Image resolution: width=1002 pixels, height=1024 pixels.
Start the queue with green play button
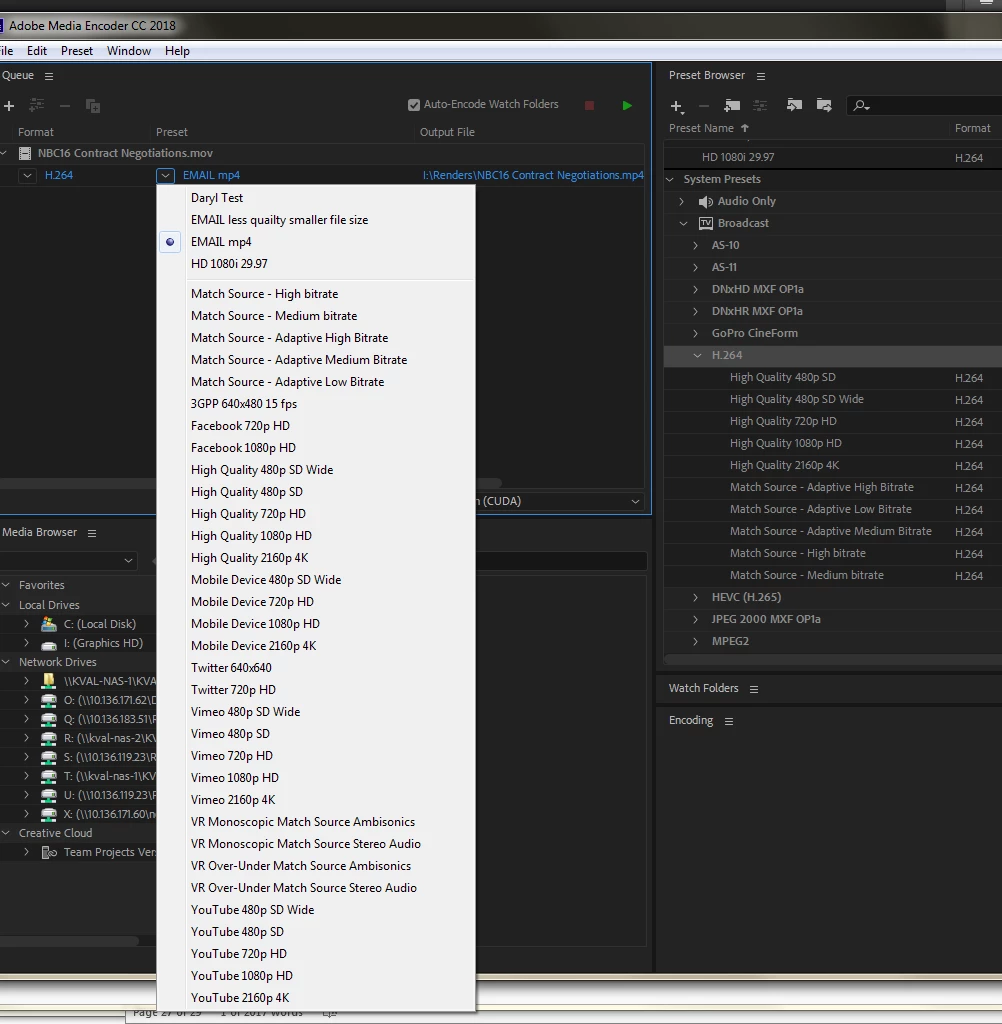click(627, 105)
